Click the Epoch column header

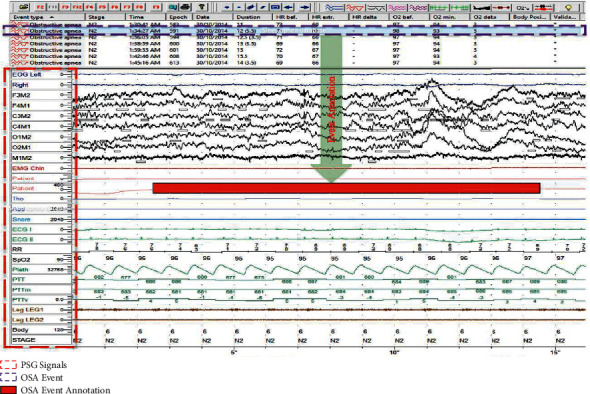click(x=179, y=17)
